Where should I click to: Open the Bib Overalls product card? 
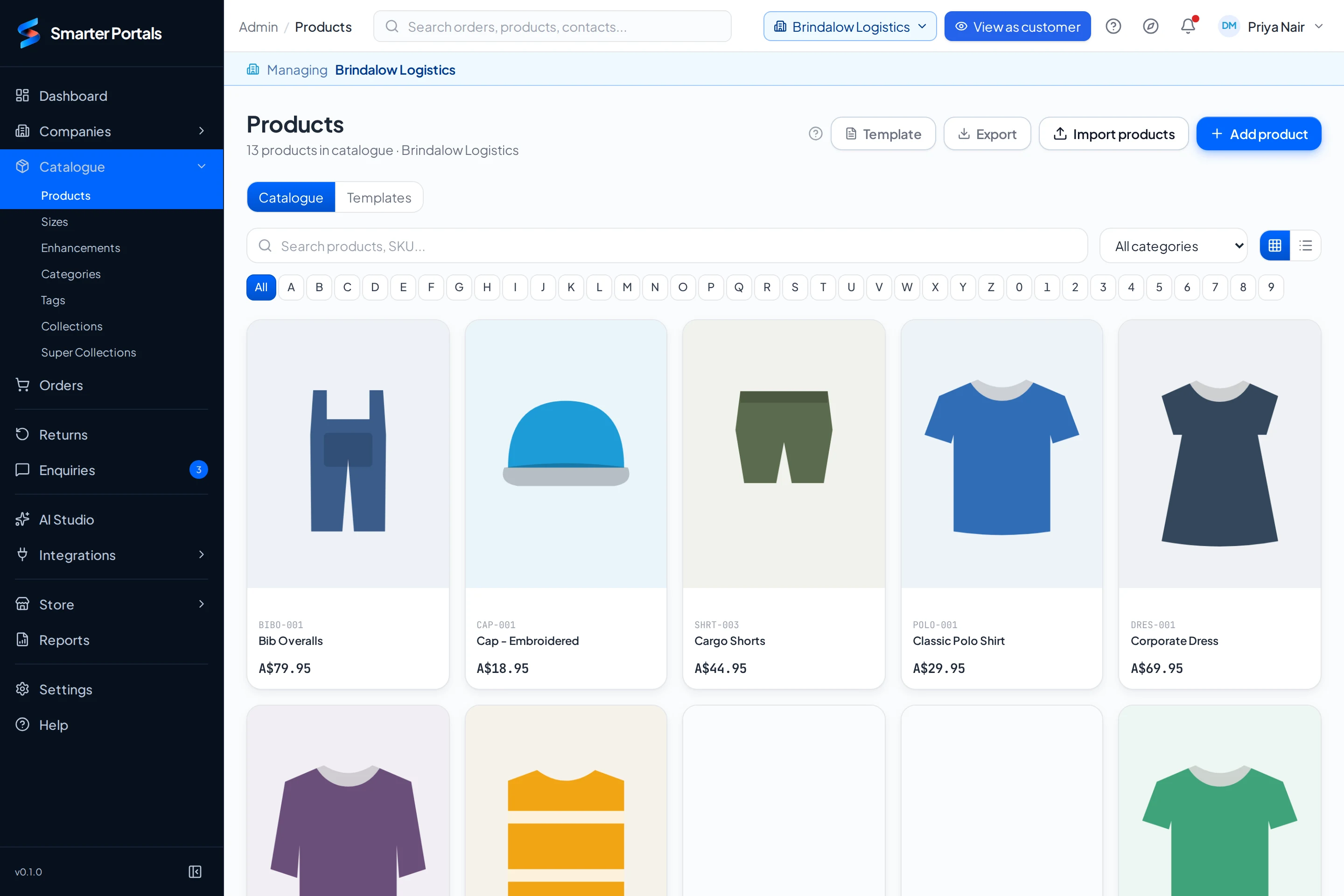pyautogui.click(x=348, y=504)
